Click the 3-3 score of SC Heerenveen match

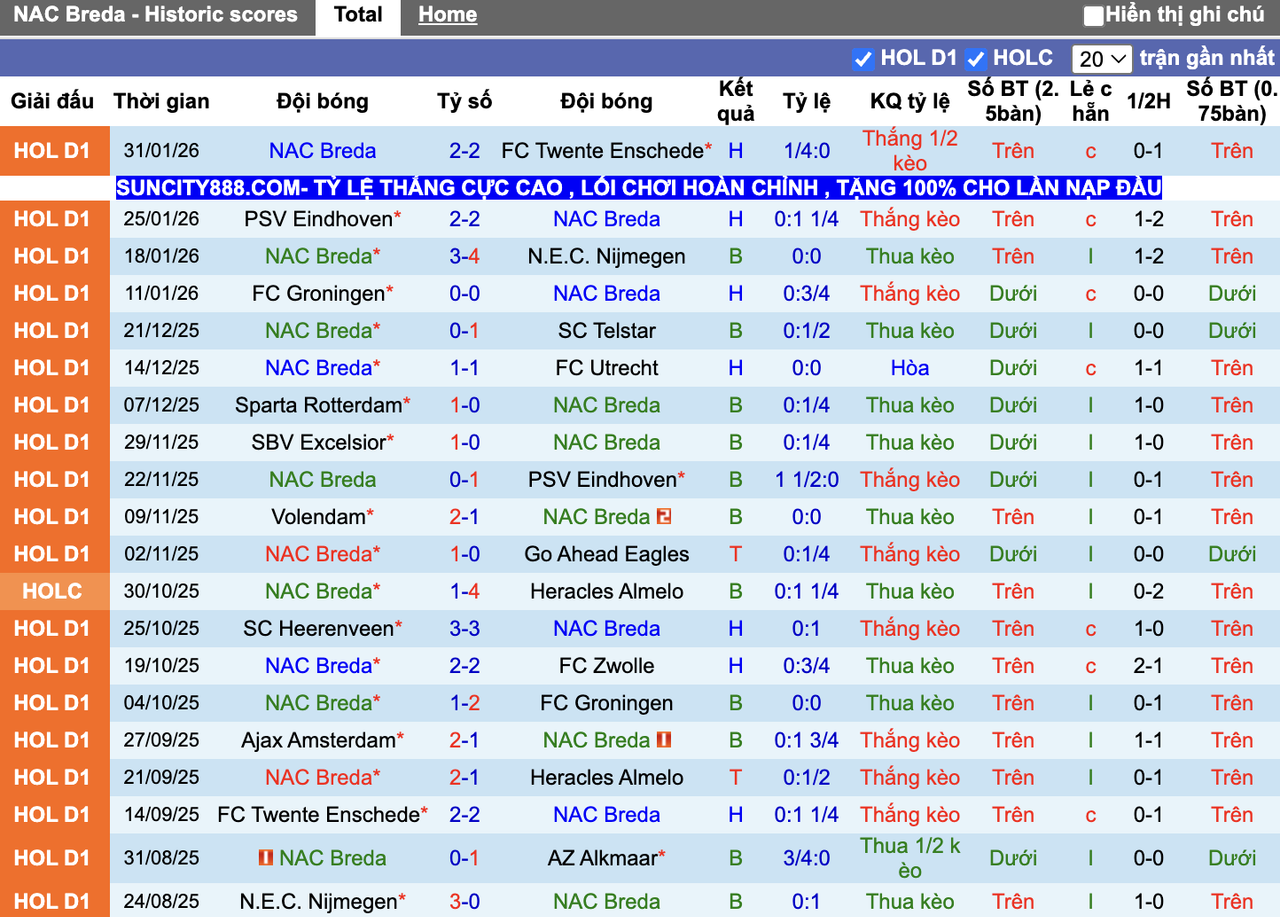[464, 629]
